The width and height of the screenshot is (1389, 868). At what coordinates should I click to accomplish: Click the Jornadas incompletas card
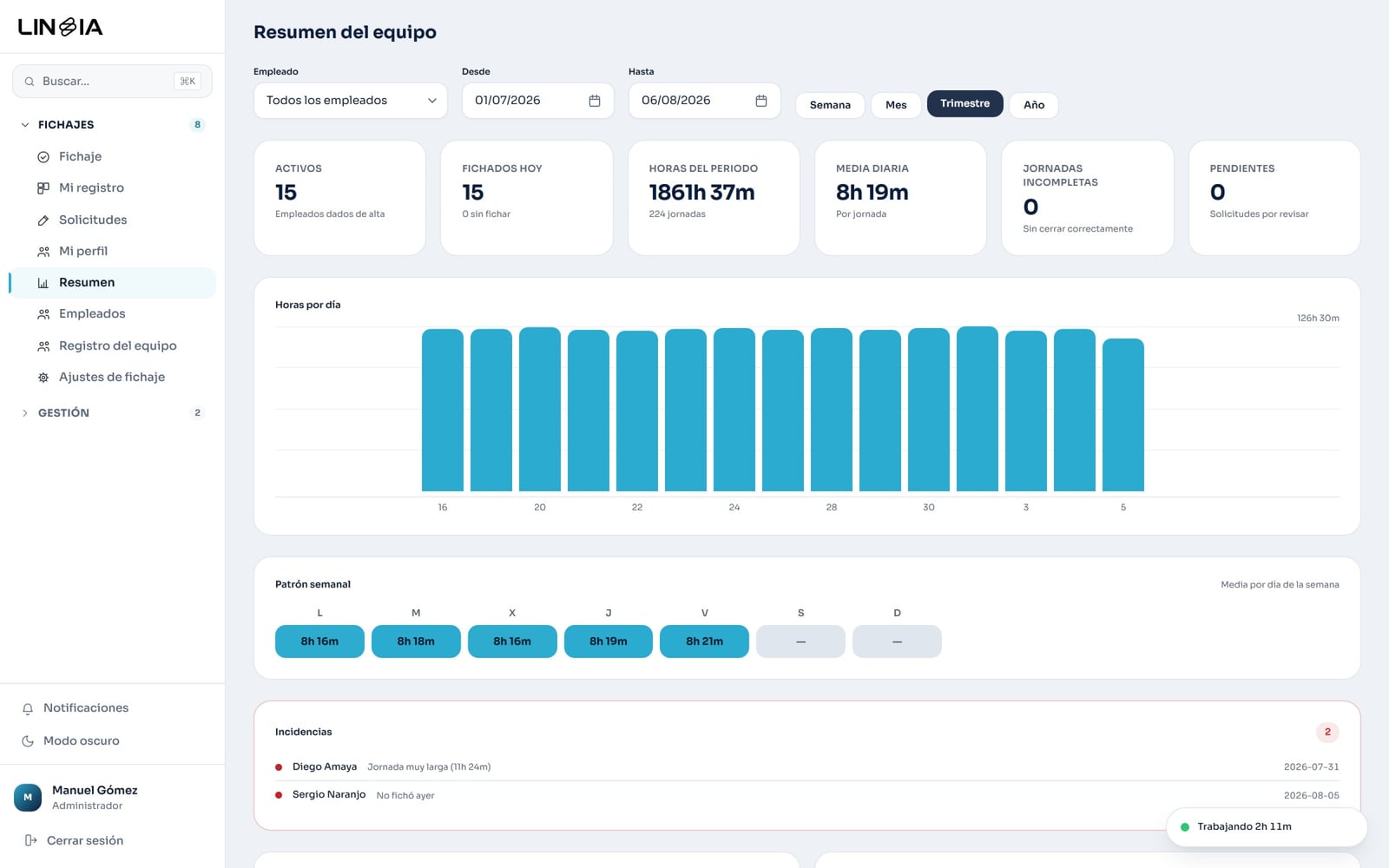1088,198
